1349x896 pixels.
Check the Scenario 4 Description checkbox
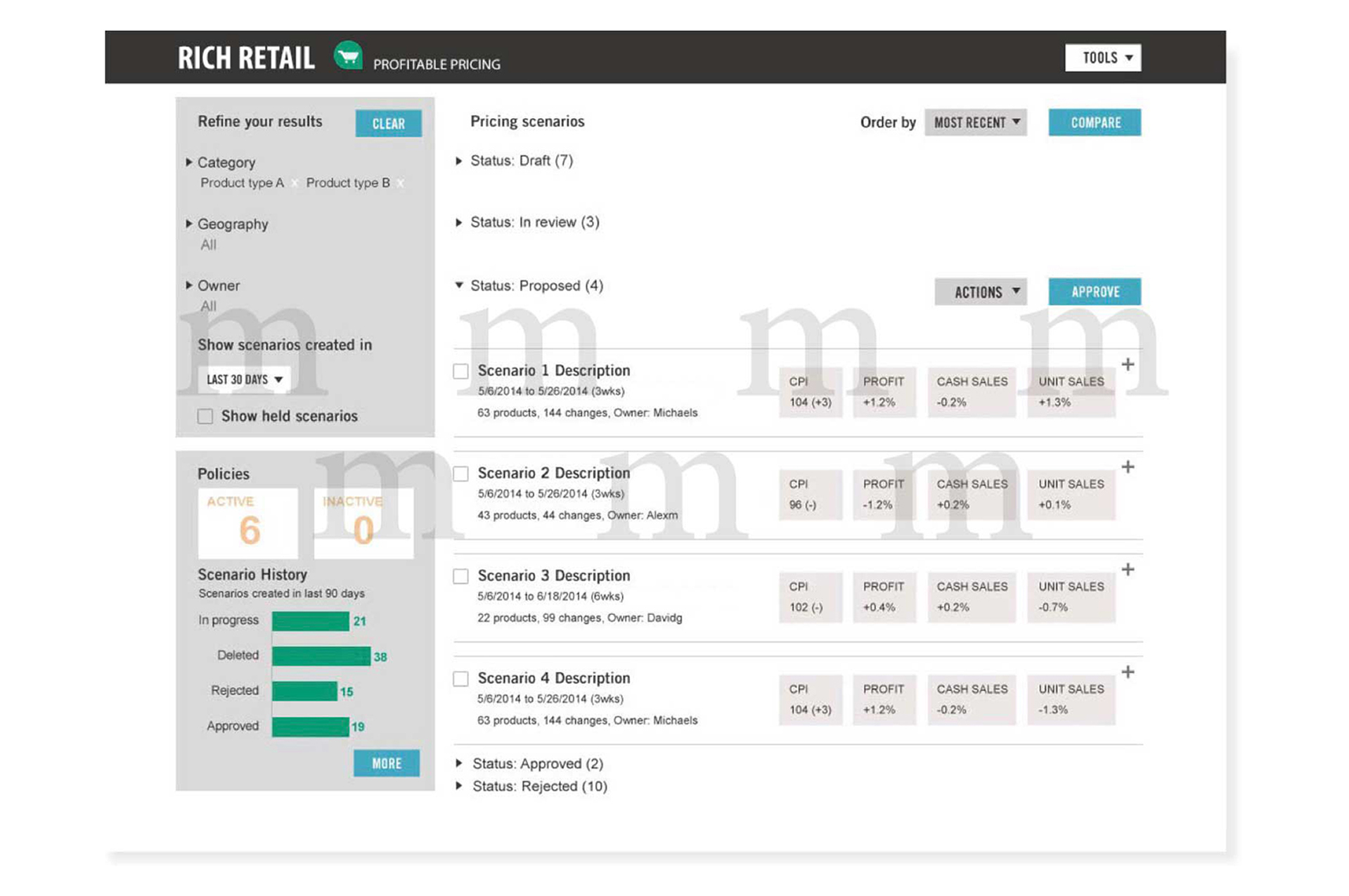click(460, 679)
